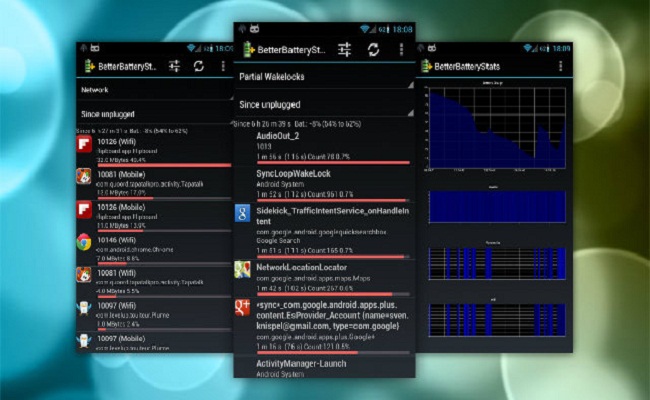Image resolution: width=650 pixels, height=400 pixels.
Task: Open overflow menu in right graph phone
Action: (x=560, y=66)
